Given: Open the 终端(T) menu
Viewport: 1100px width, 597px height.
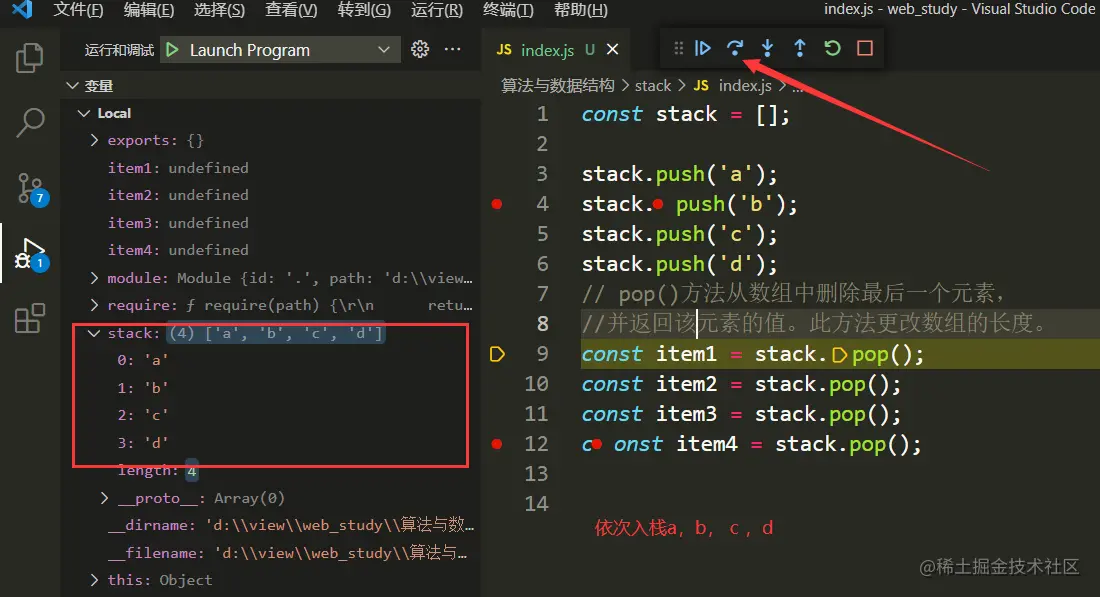Looking at the screenshot, I should (x=508, y=10).
